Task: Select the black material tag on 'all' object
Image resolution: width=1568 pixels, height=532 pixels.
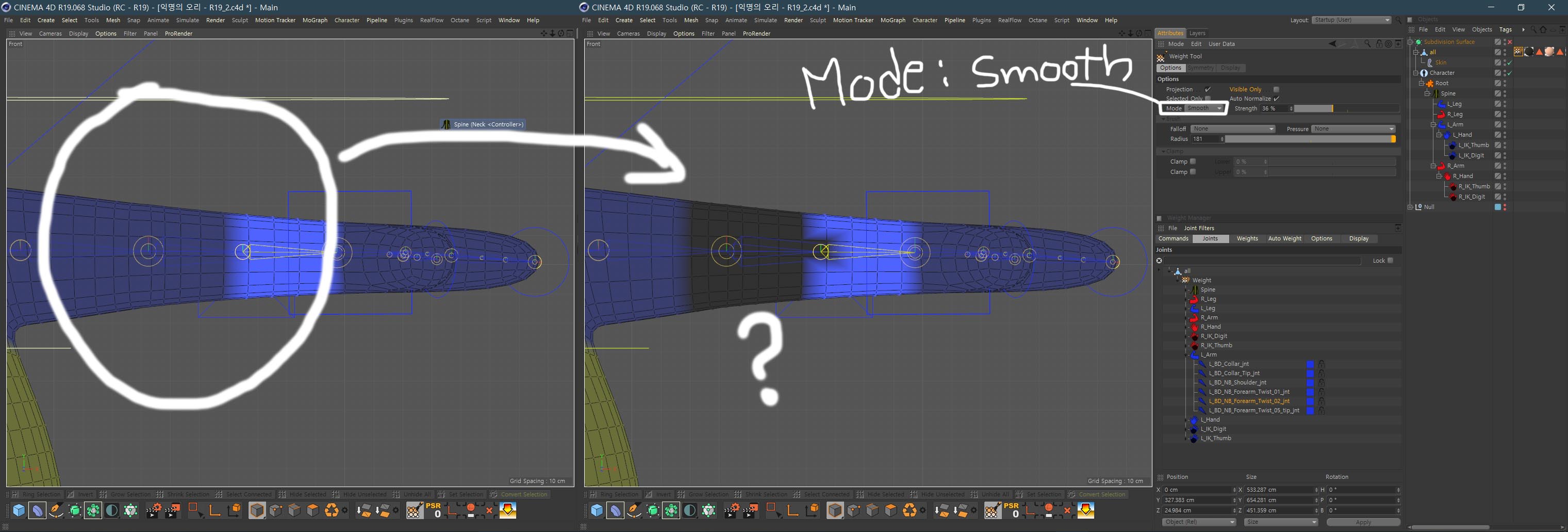Action: [x=1529, y=52]
